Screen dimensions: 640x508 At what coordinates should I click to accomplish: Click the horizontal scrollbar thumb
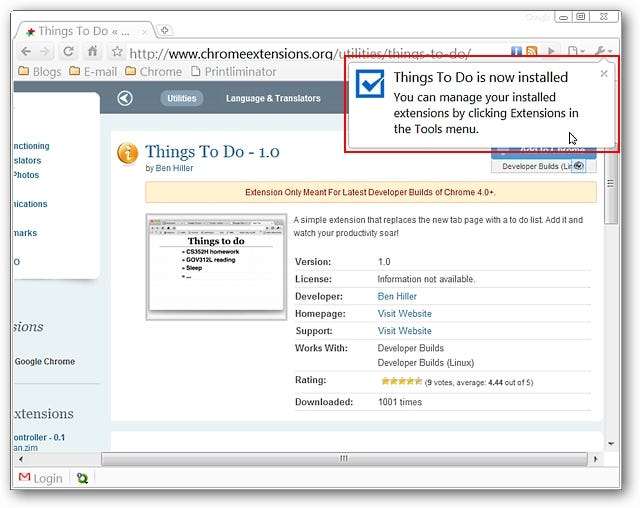(x=344, y=459)
